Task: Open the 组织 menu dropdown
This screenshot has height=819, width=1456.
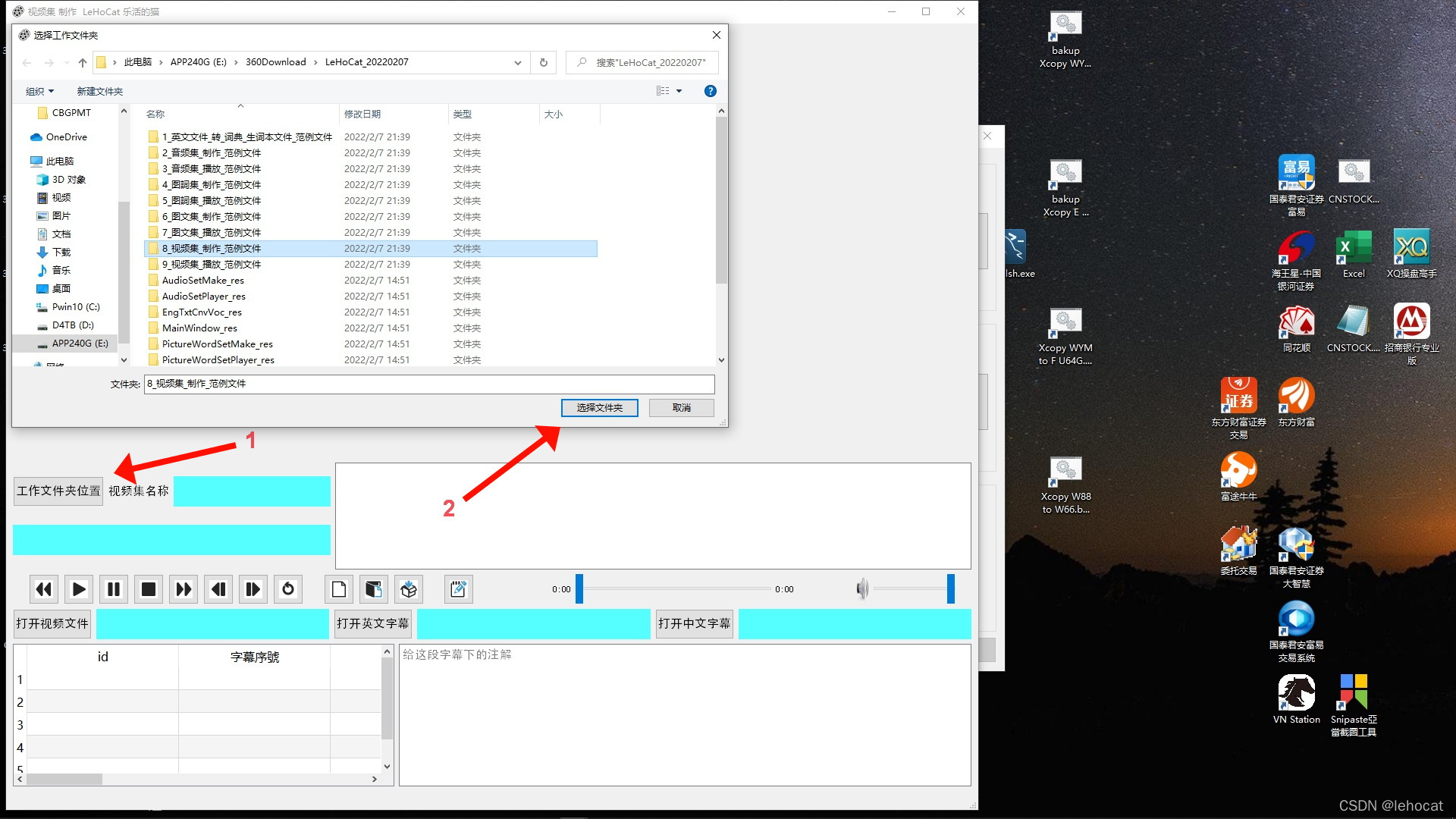Action: (40, 91)
